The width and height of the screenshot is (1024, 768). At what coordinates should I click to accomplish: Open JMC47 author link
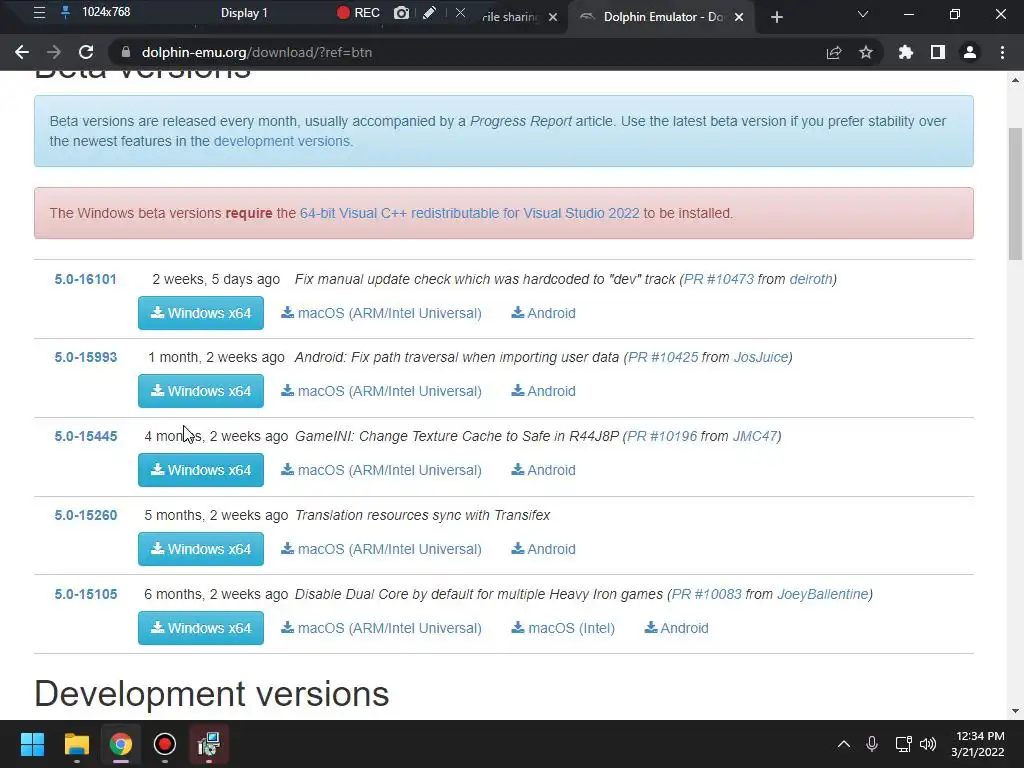(x=755, y=436)
